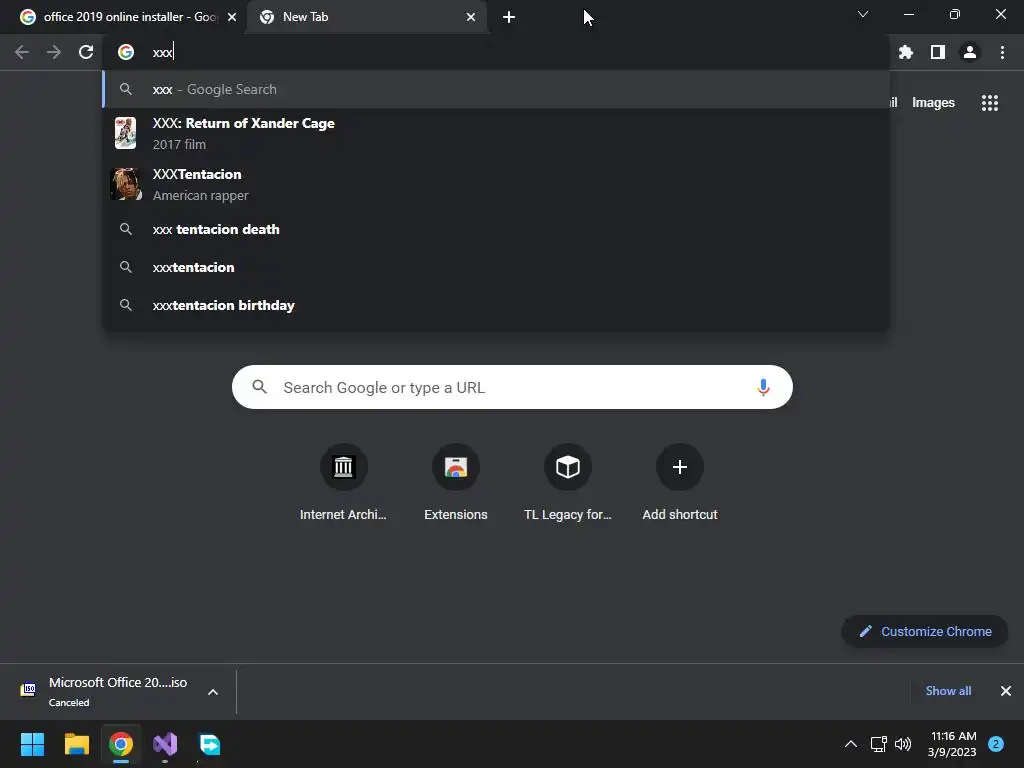Open the profile avatar icon

pos(970,52)
